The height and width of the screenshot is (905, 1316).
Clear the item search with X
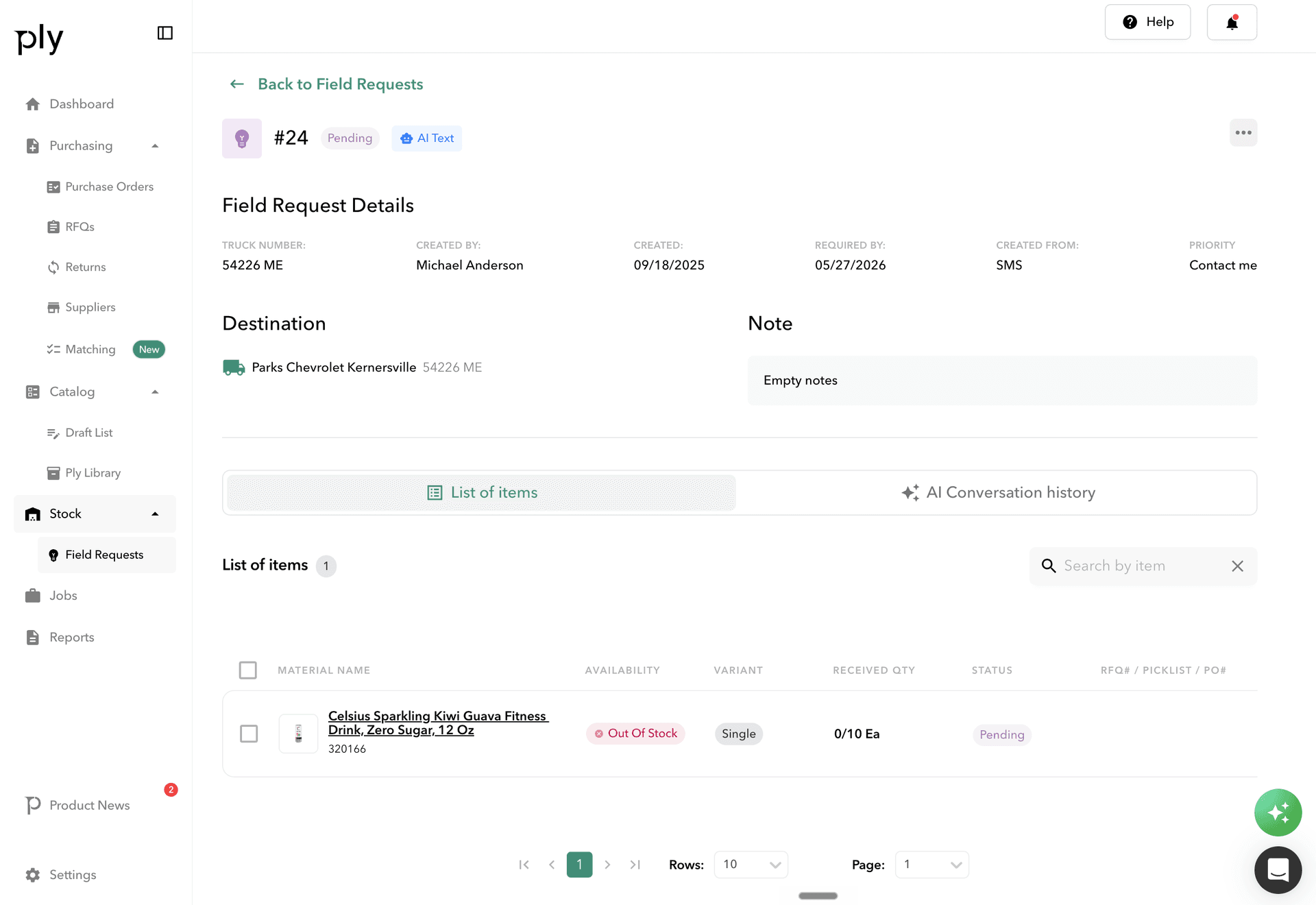pos(1237,566)
